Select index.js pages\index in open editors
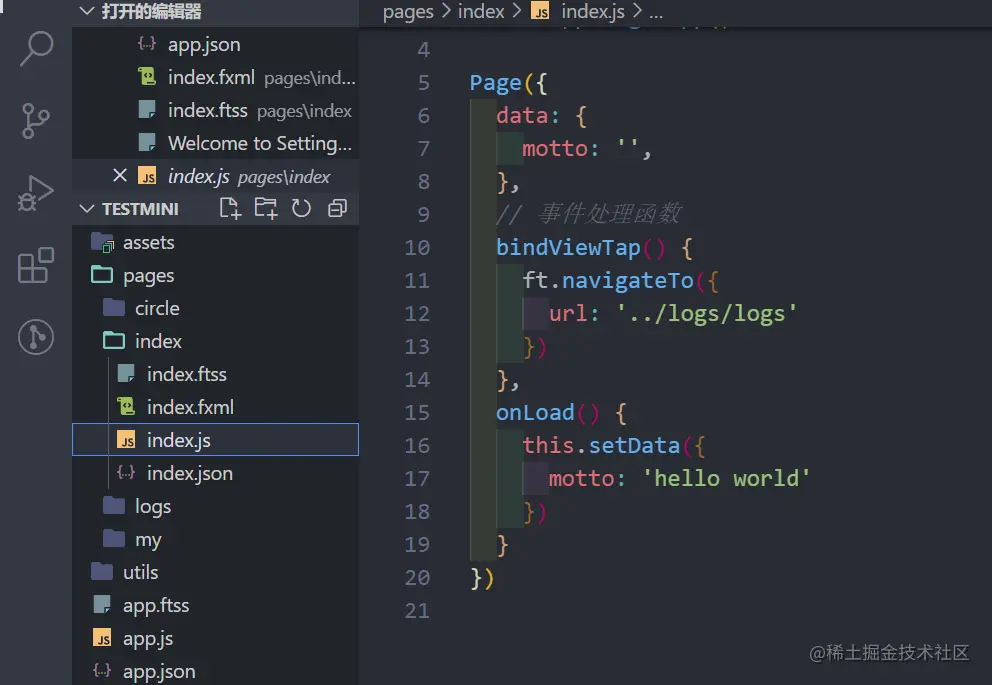The image size is (992, 685). click(216, 176)
